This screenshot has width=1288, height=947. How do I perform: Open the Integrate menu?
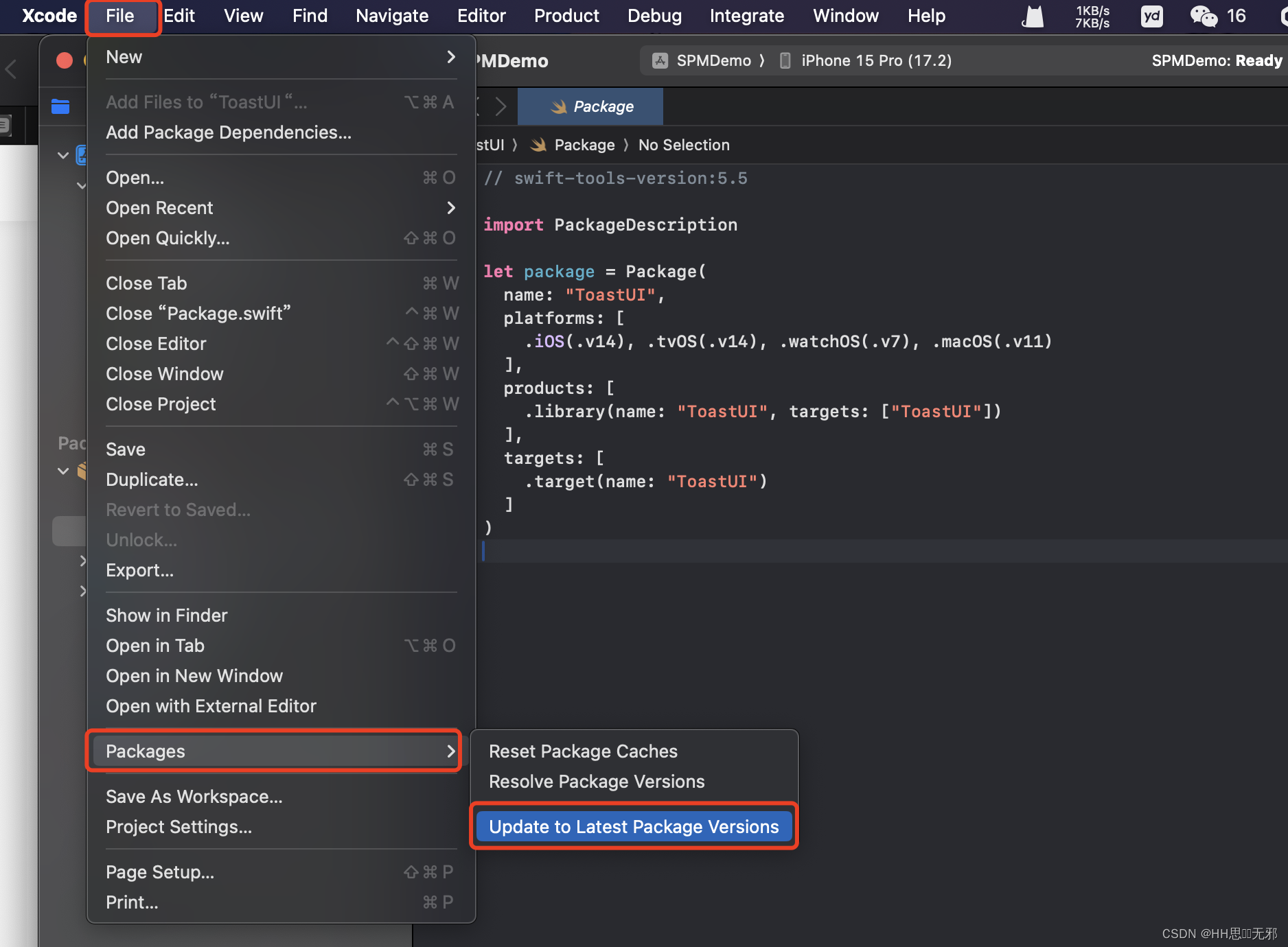746,16
